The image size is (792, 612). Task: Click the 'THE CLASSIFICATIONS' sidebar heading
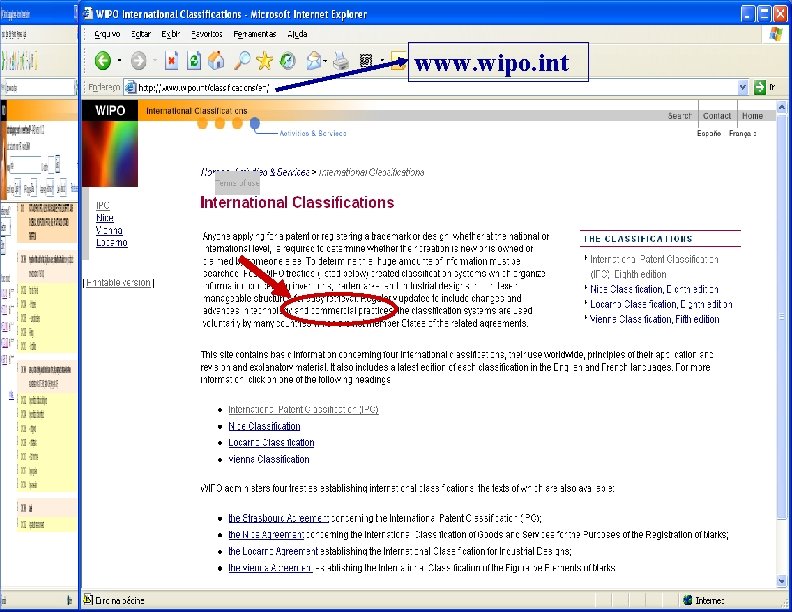(x=638, y=239)
